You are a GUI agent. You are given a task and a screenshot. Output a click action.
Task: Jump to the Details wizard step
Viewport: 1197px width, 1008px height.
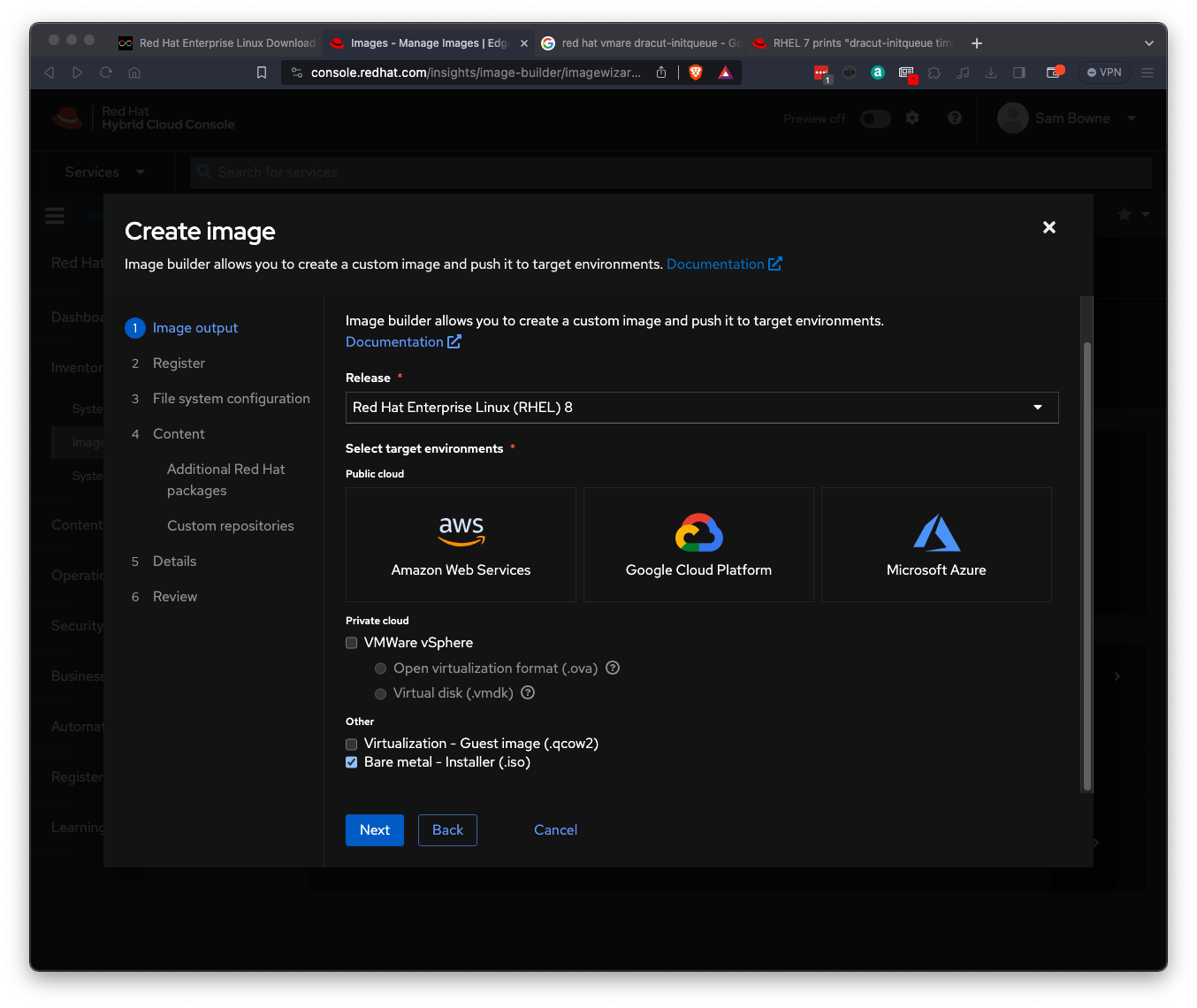click(x=174, y=561)
